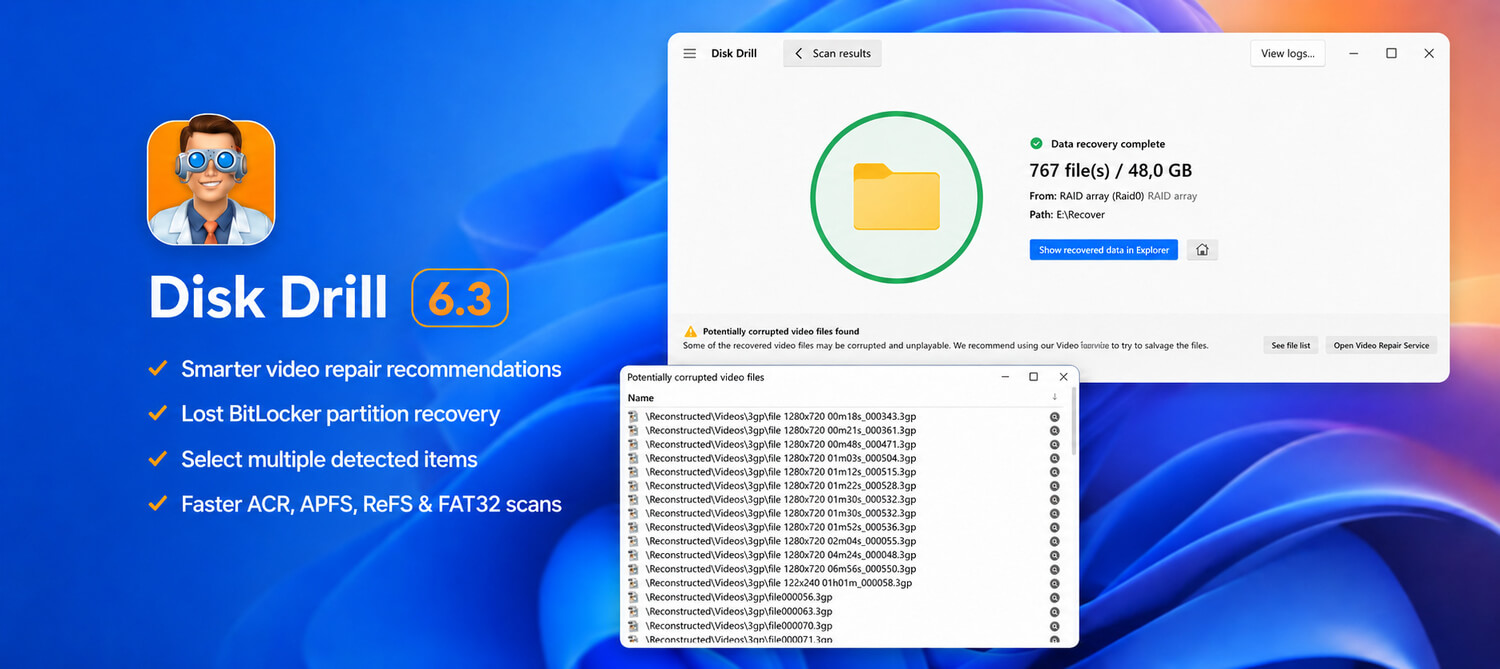Select the row 'file 1280x720 01m03s_000504.3gp'
This screenshot has width=1500, height=669.
pos(845,458)
